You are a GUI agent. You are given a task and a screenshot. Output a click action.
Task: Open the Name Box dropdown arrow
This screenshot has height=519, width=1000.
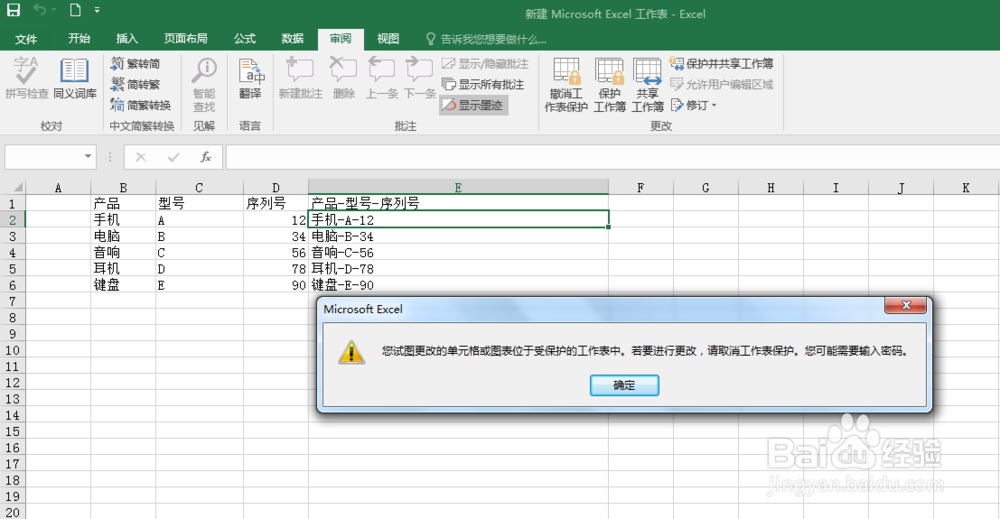[87, 157]
